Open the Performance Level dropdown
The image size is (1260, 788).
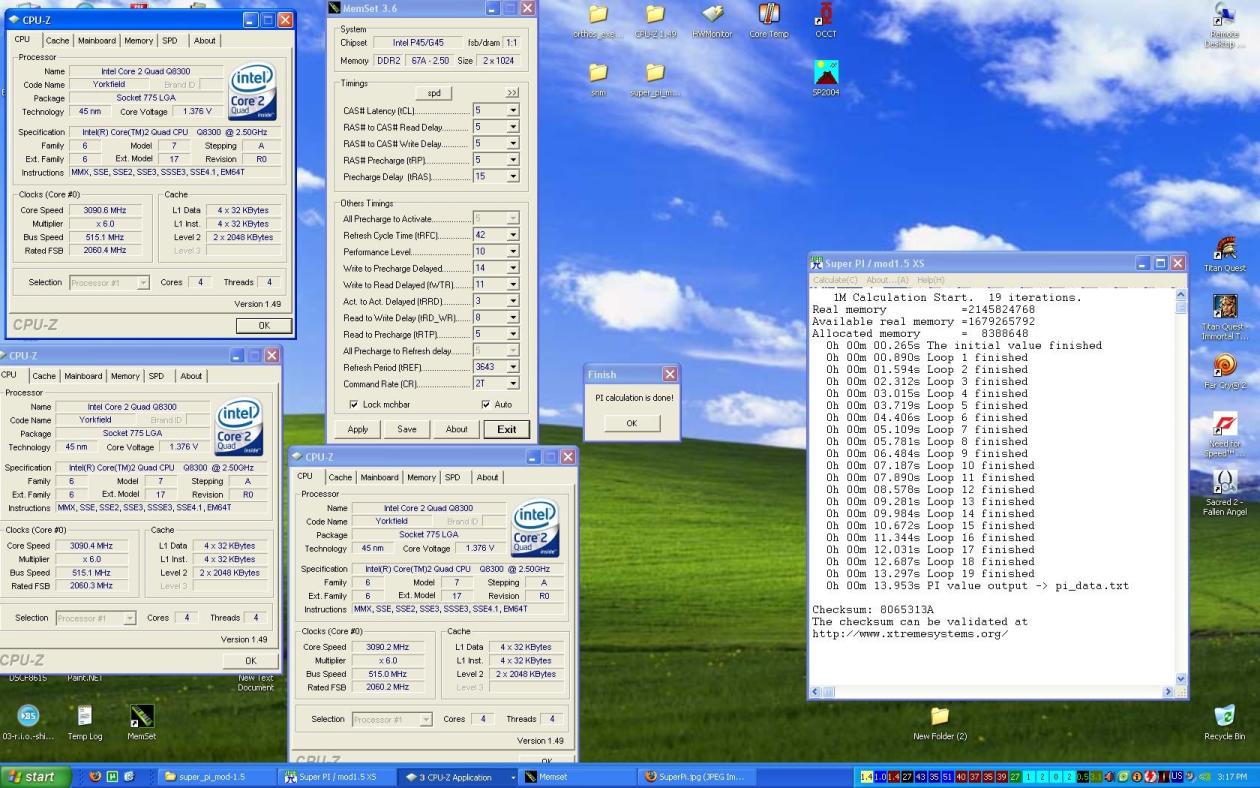click(513, 251)
